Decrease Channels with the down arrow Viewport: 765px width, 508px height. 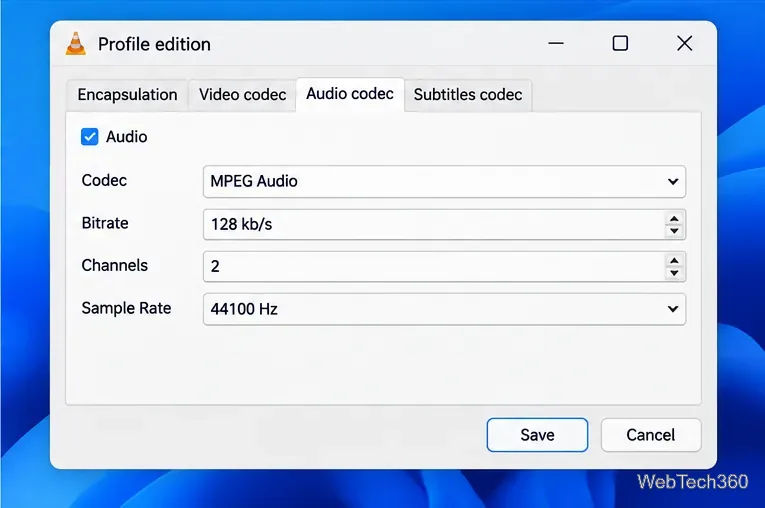[x=674, y=273]
